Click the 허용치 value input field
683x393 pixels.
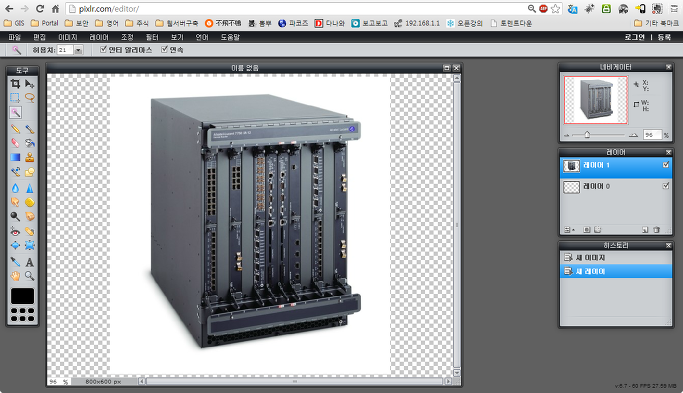(65, 50)
